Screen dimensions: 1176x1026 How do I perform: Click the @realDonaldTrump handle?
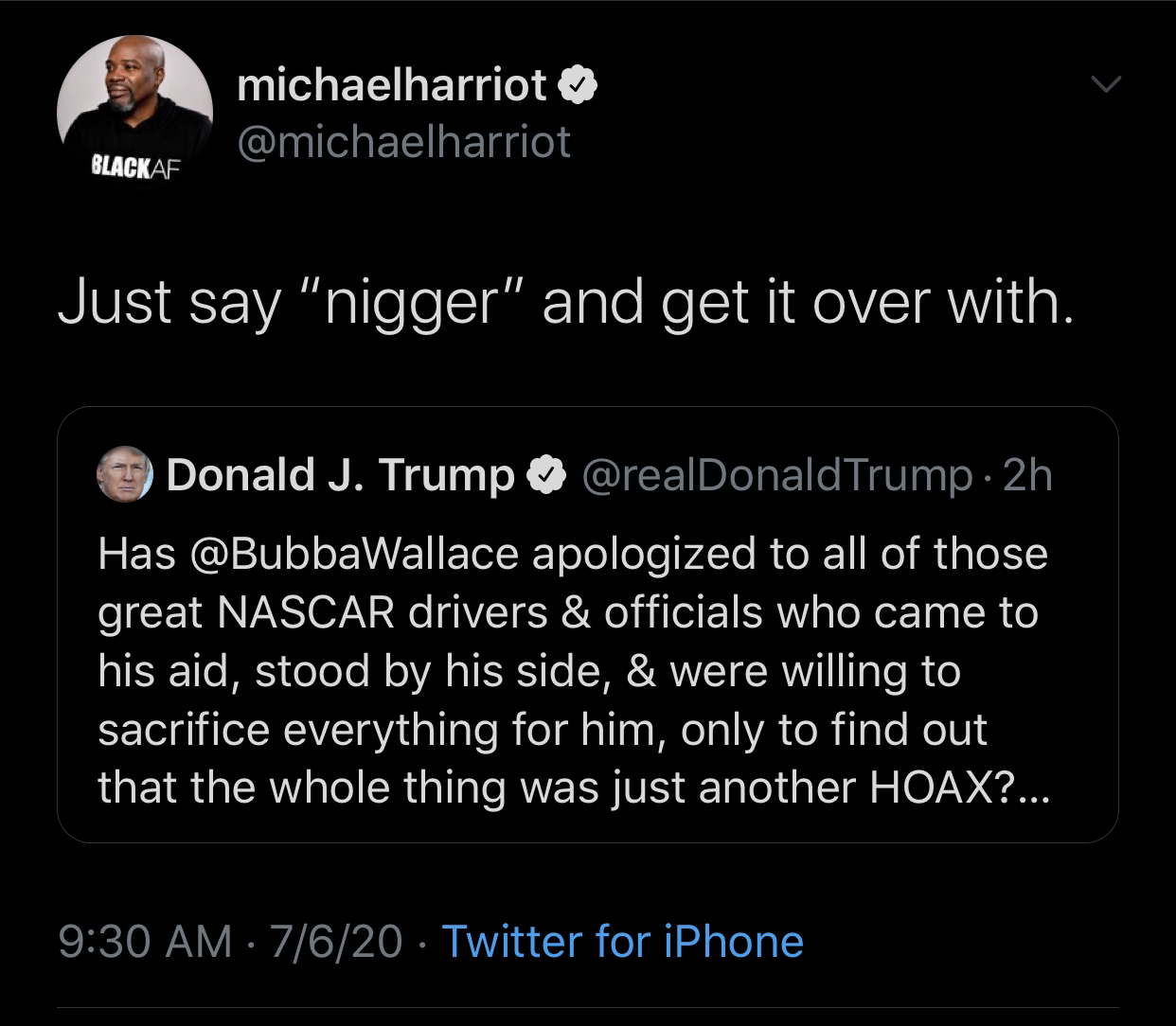click(x=775, y=475)
